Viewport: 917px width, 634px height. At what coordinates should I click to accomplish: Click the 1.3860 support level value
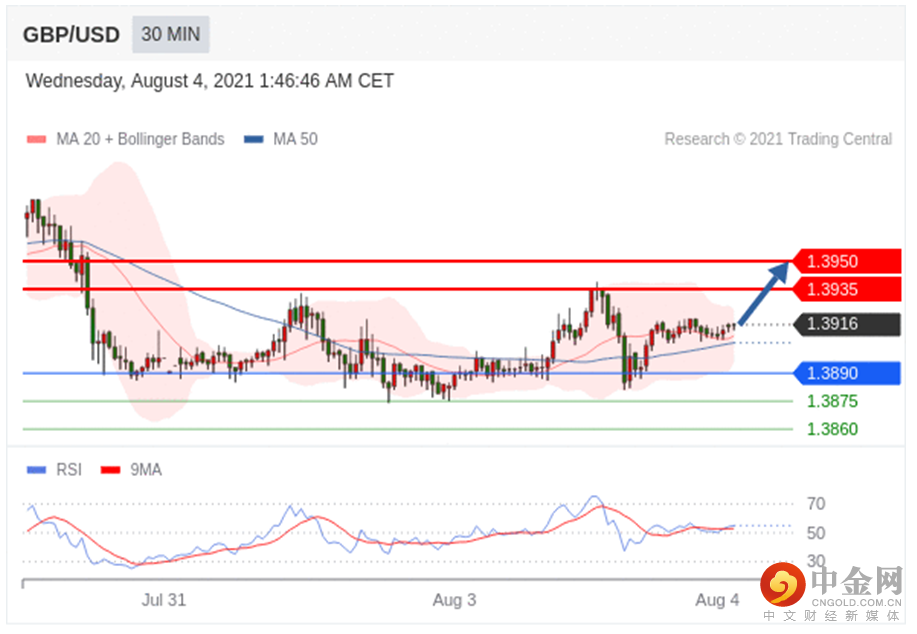(832, 429)
